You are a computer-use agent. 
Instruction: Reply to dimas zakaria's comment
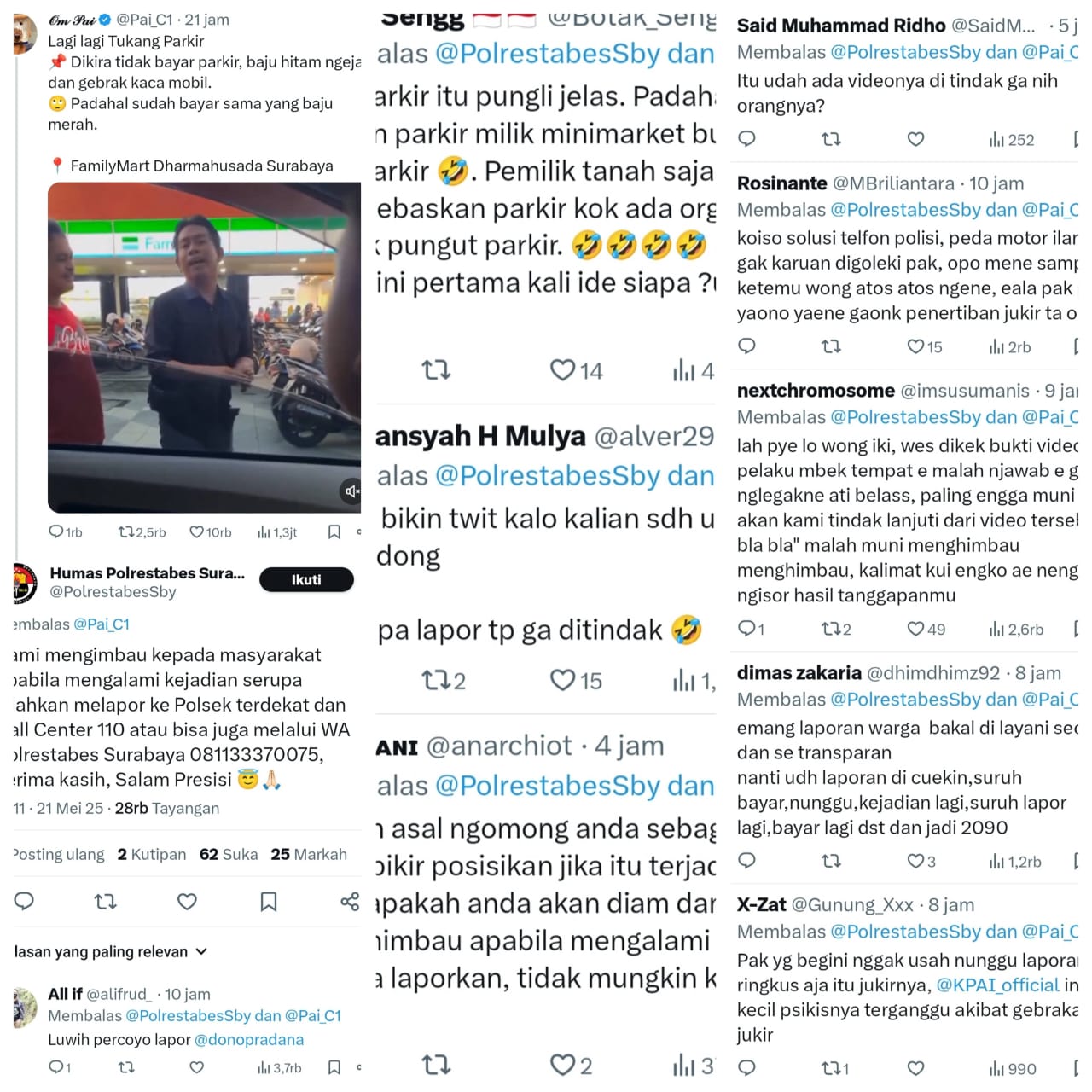[747, 861]
